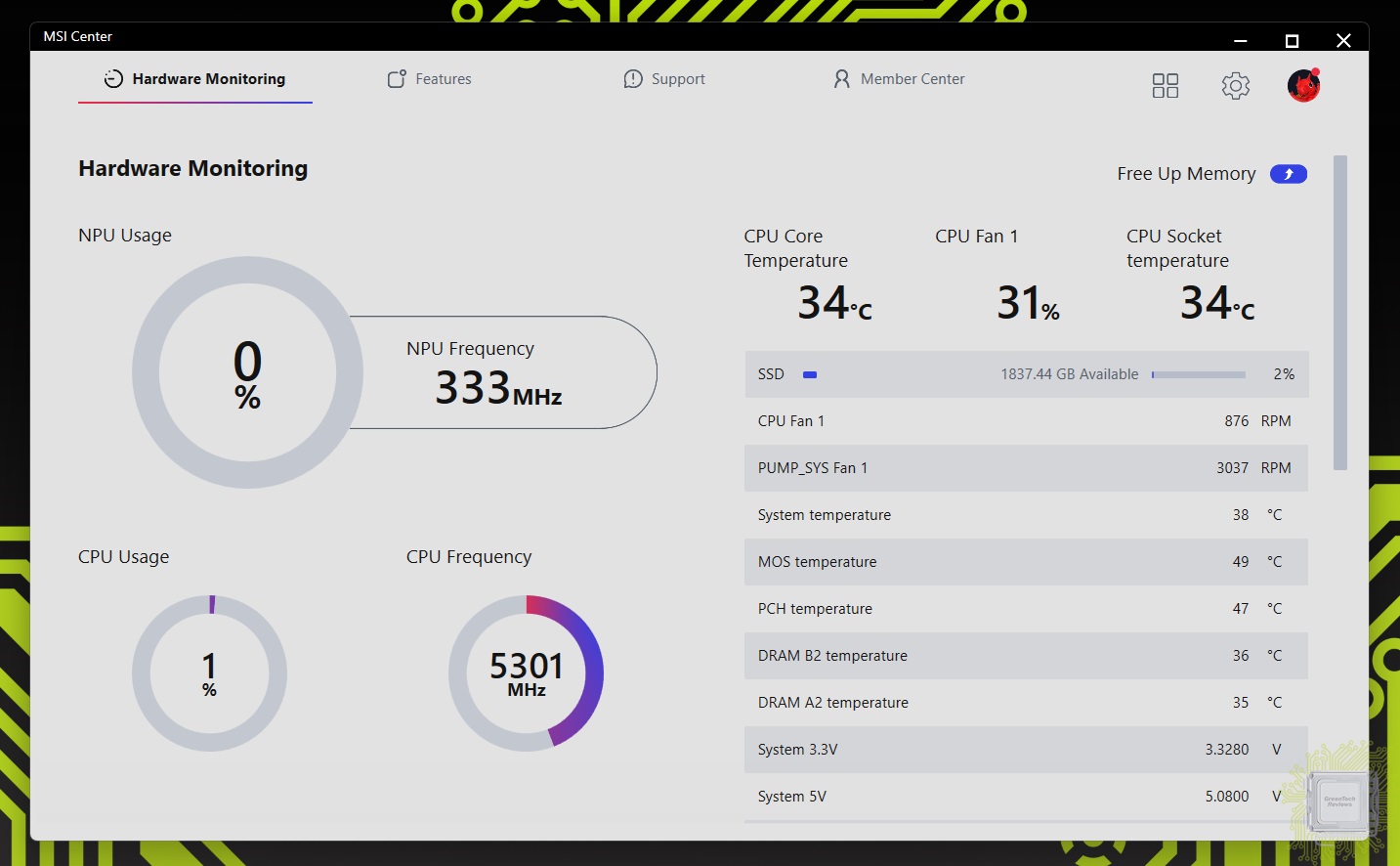
Task: Select the System 5V row
Action: point(1026,797)
